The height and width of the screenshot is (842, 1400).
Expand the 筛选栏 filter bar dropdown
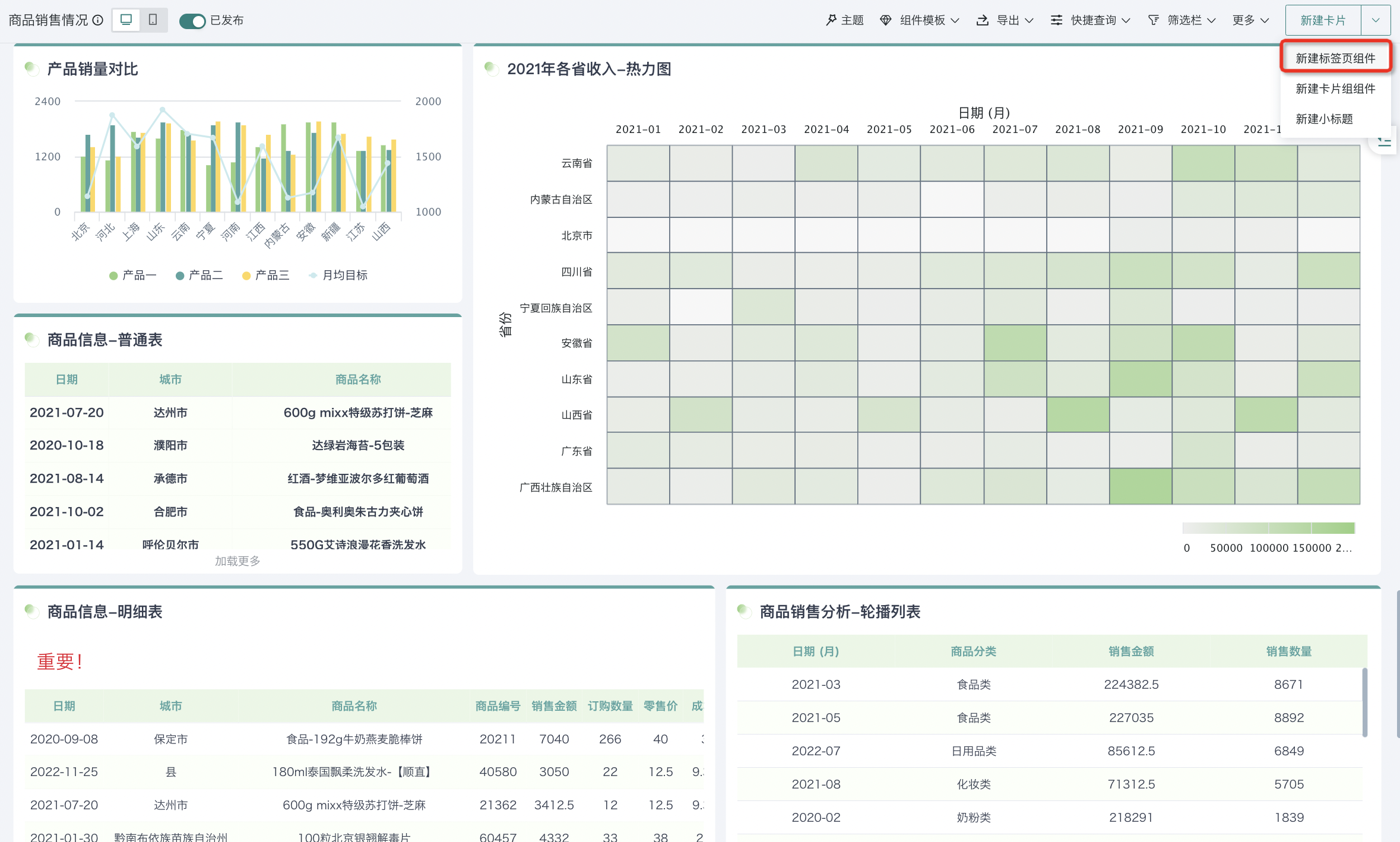pos(1182,20)
